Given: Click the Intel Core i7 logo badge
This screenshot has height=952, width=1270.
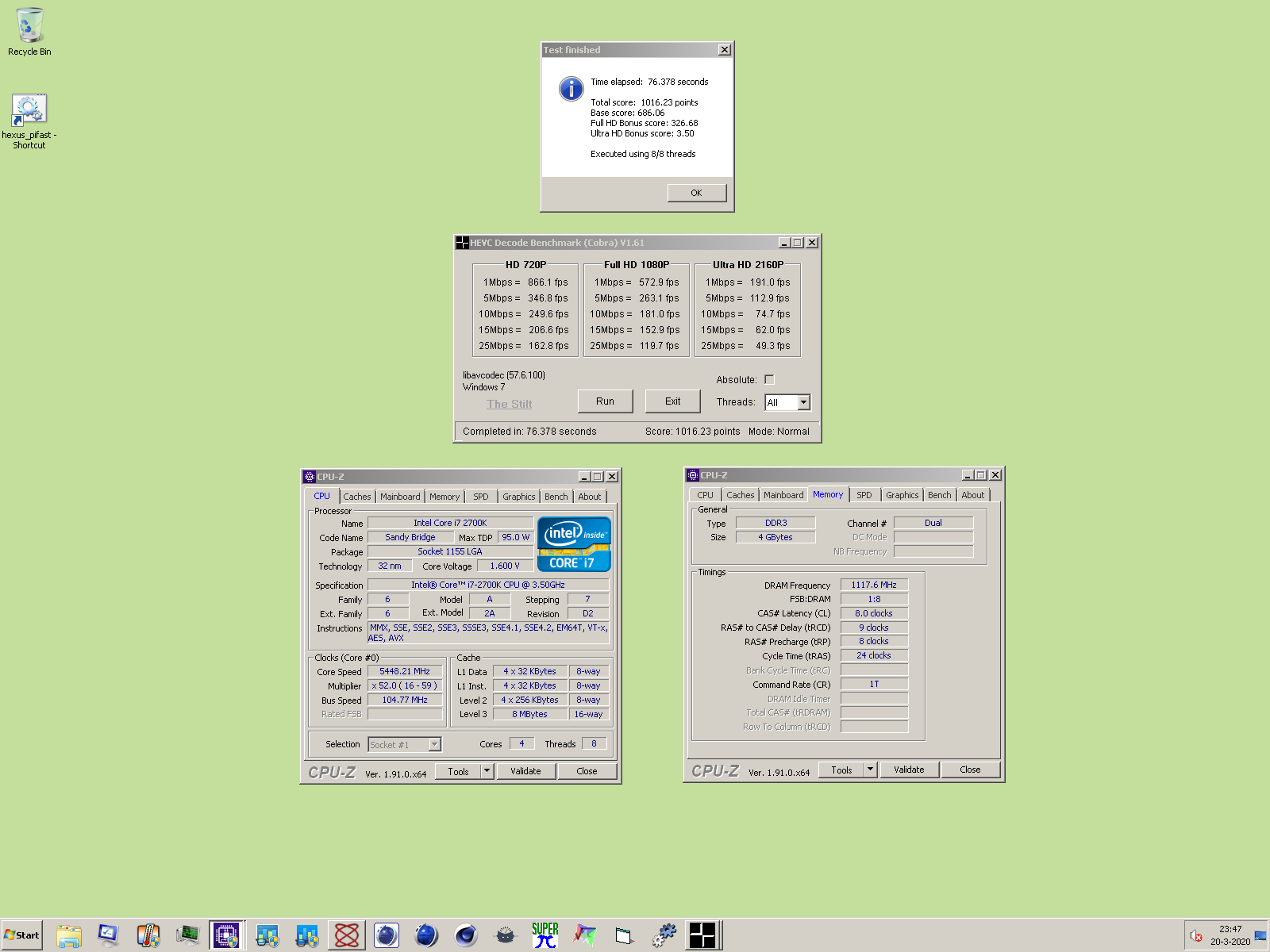Looking at the screenshot, I should click(574, 544).
